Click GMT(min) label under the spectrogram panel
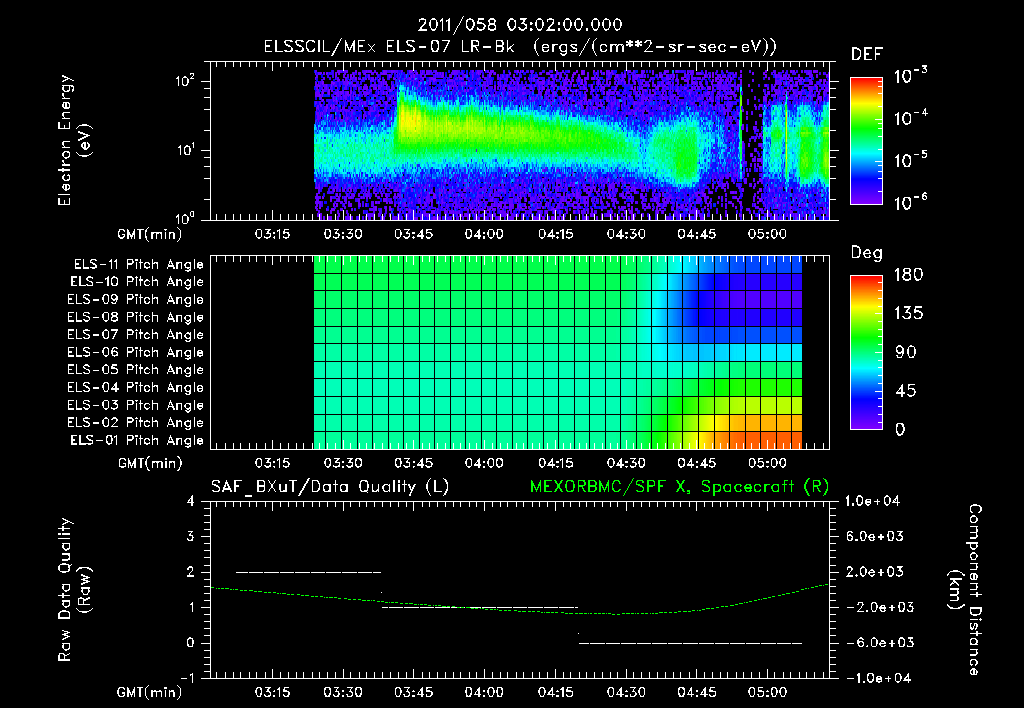Screen dimensions: 1024x708 pos(149,234)
